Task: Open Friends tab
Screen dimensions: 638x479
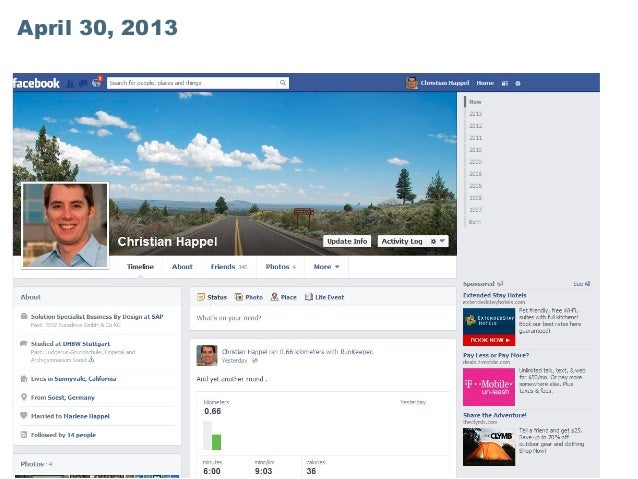Action: pyautogui.click(x=229, y=267)
